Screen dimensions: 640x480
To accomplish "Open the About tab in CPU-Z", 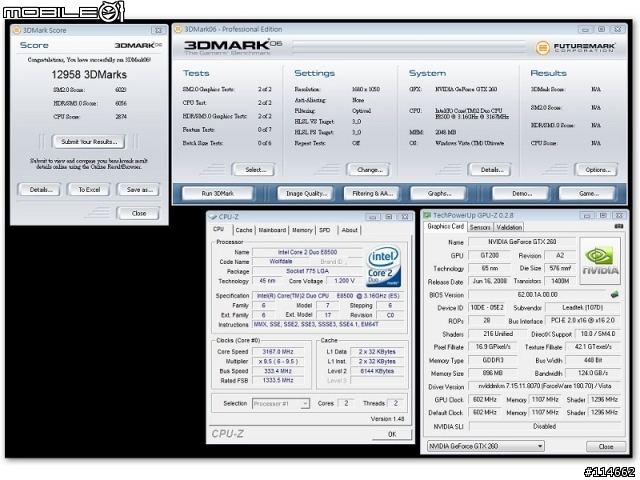I will click(349, 230).
